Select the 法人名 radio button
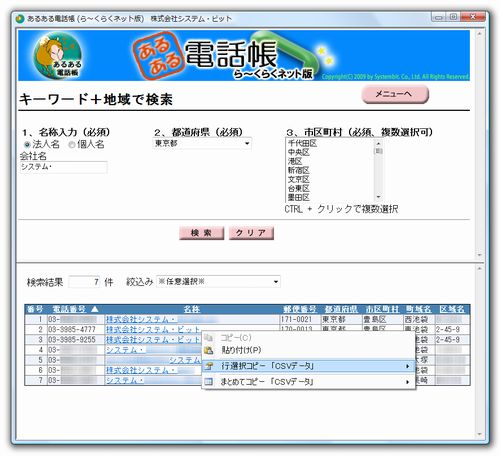 tap(27, 145)
